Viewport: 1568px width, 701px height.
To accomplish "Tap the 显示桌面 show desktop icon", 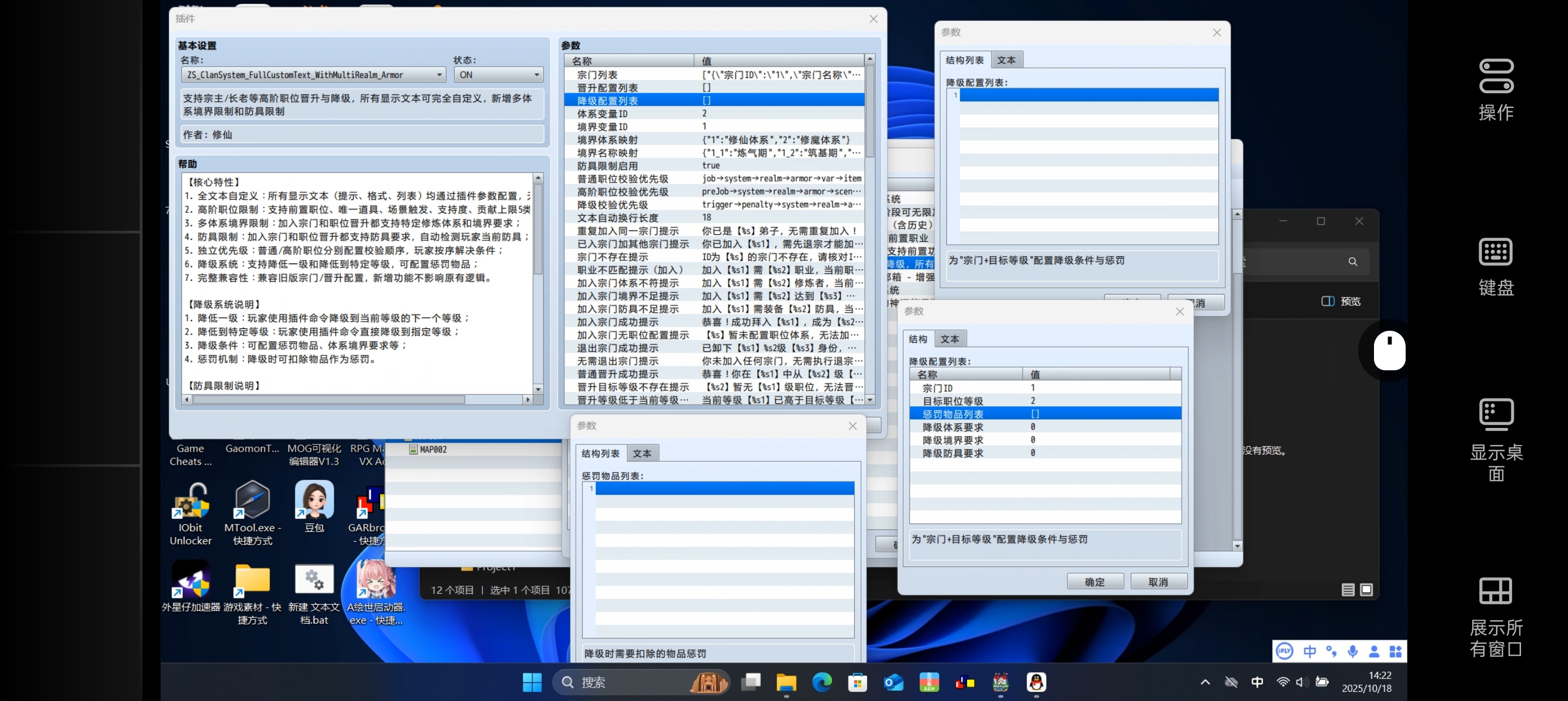I will point(1496,439).
